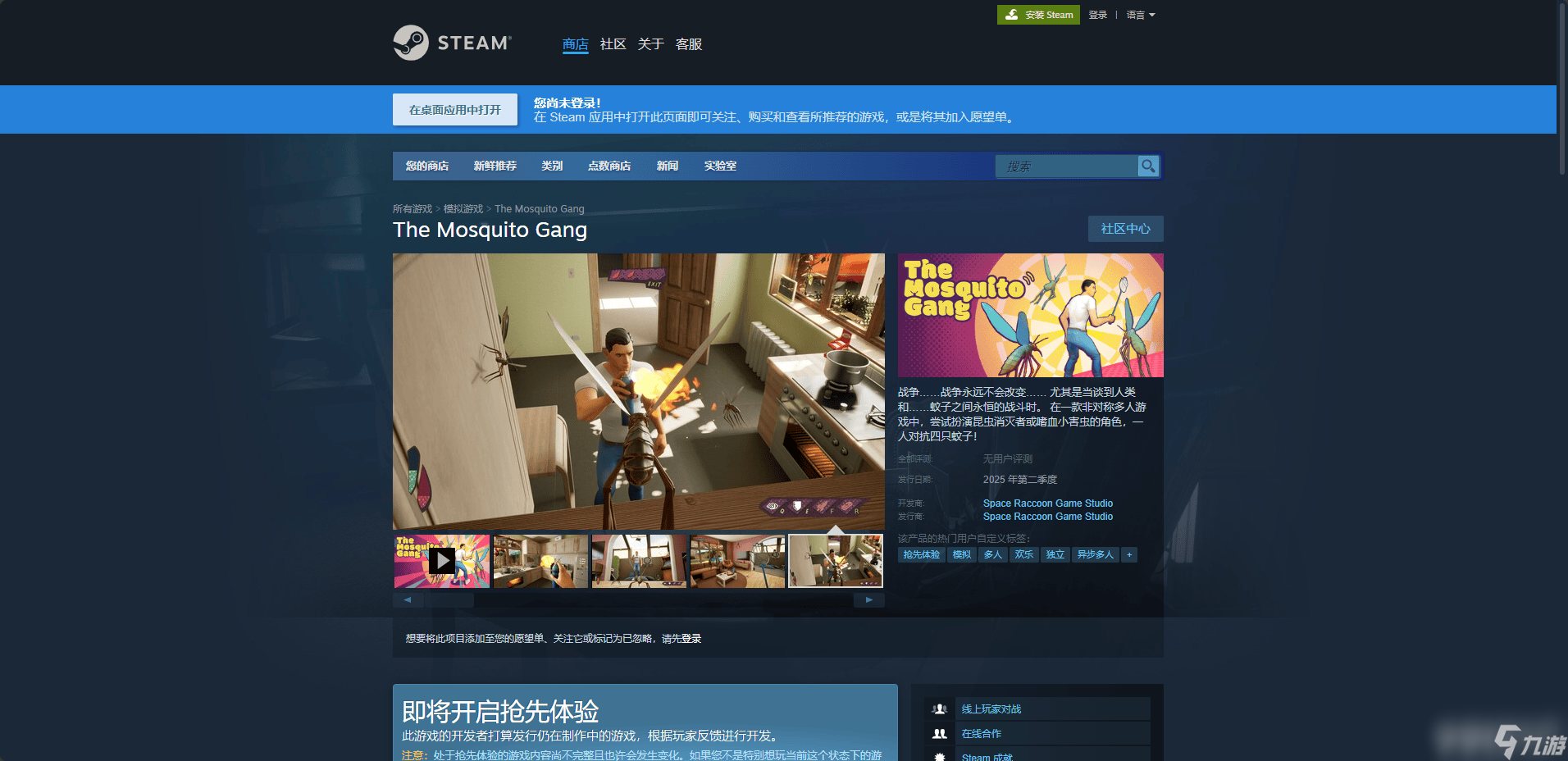Click the search magnifier icon
The width and height of the screenshot is (1568, 761).
tap(1148, 166)
